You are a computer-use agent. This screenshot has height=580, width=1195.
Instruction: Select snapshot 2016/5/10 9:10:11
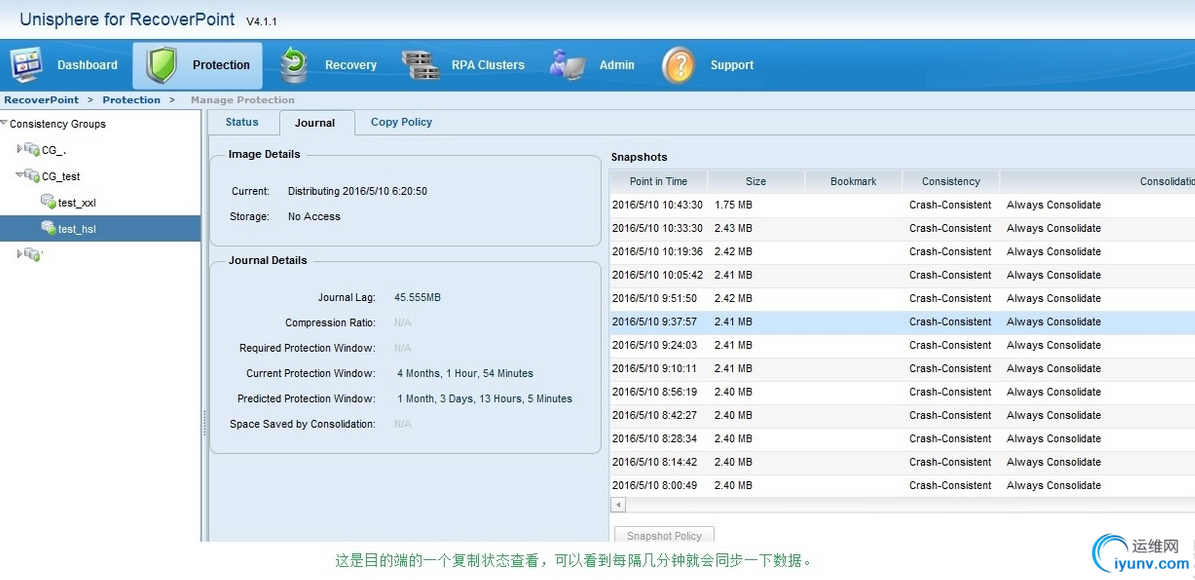coord(902,368)
